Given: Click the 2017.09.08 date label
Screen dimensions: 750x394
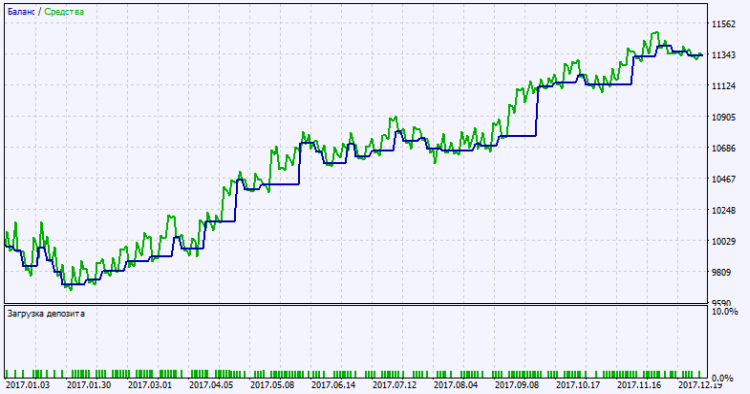Looking at the screenshot, I should [517, 385].
